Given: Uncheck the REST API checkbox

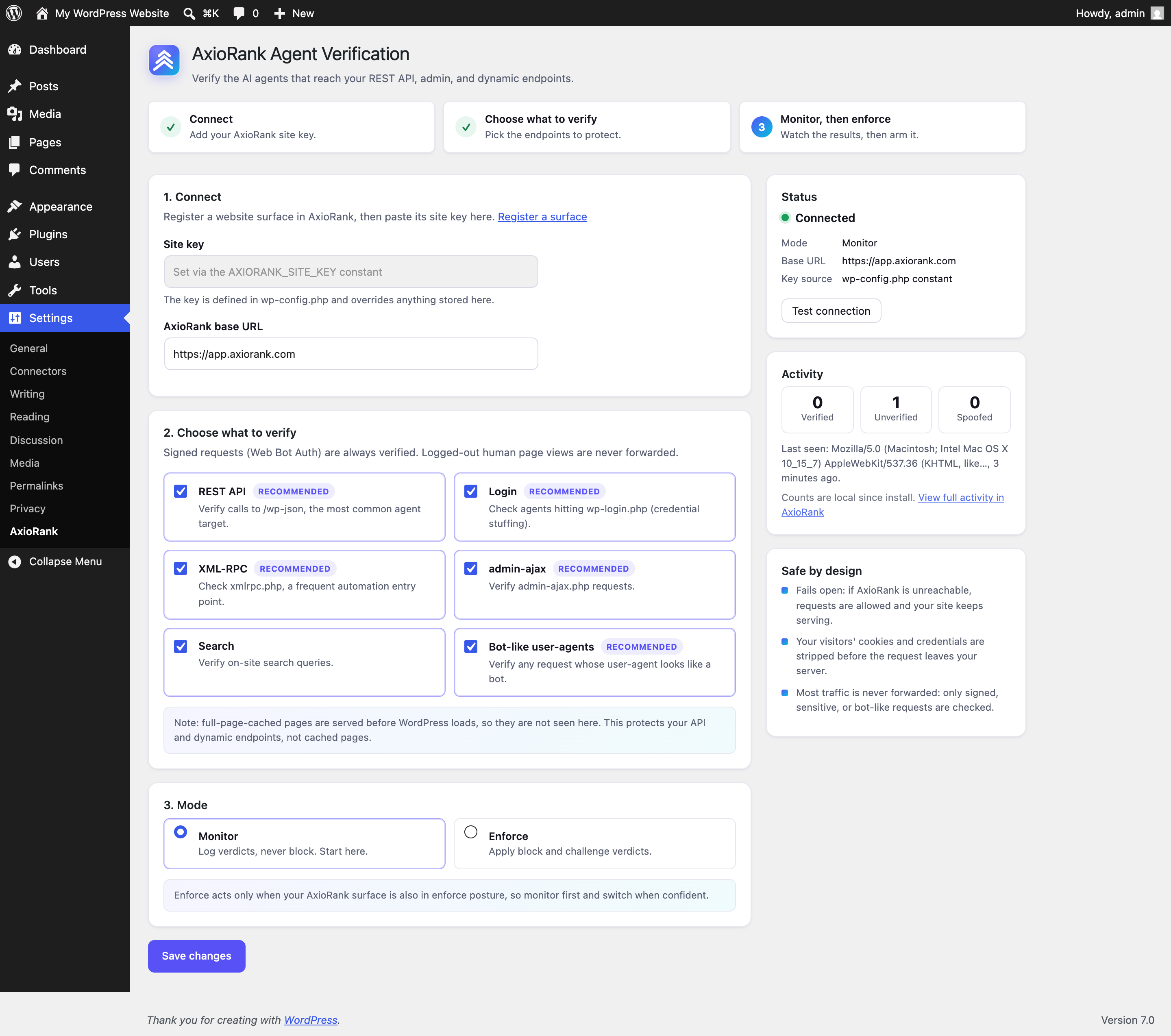Looking at the screenshot, I should (x=181, y=491).
